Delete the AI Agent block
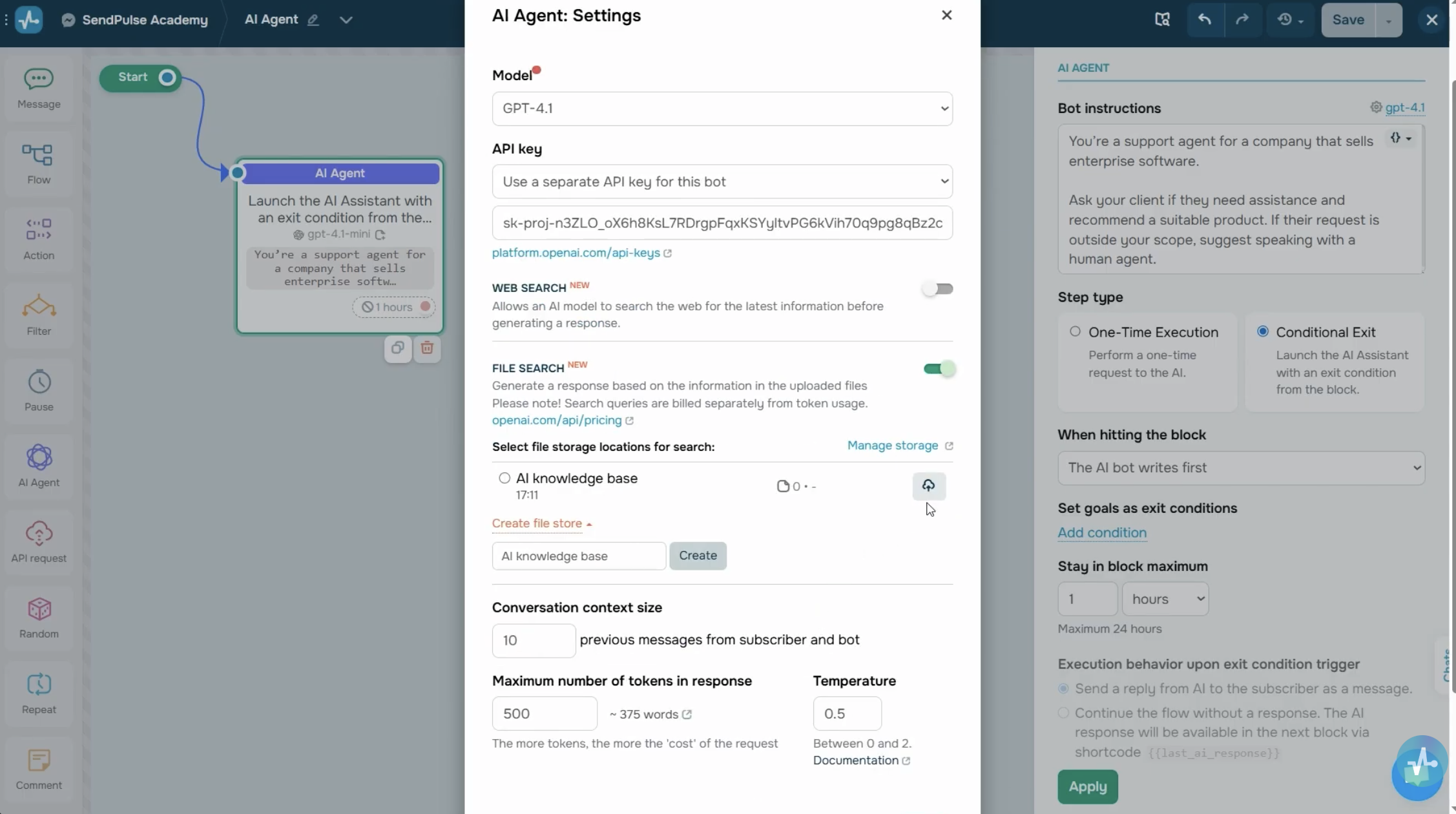 point(427,348)
